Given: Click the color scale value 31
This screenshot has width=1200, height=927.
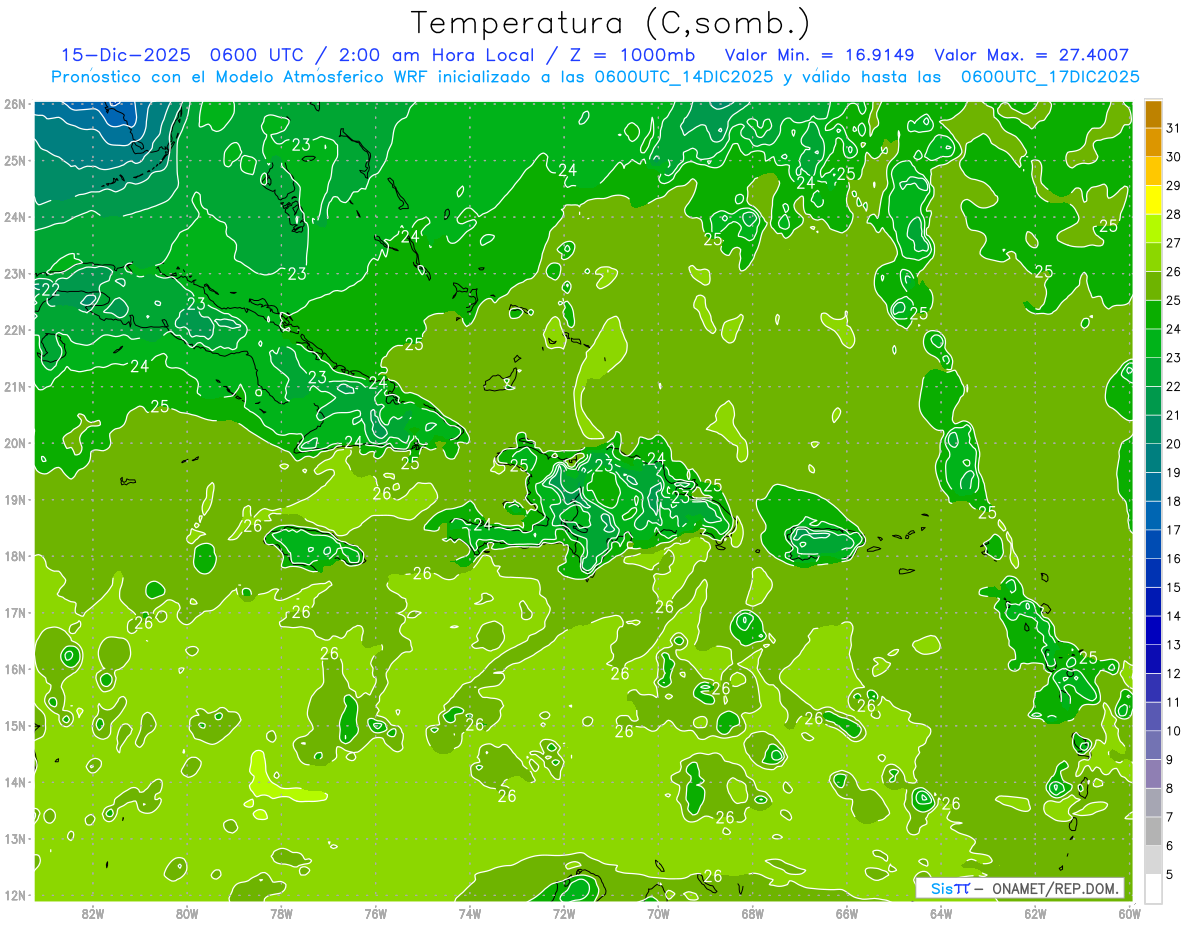Looking at the screenshot, I should tap(1174, 128).
